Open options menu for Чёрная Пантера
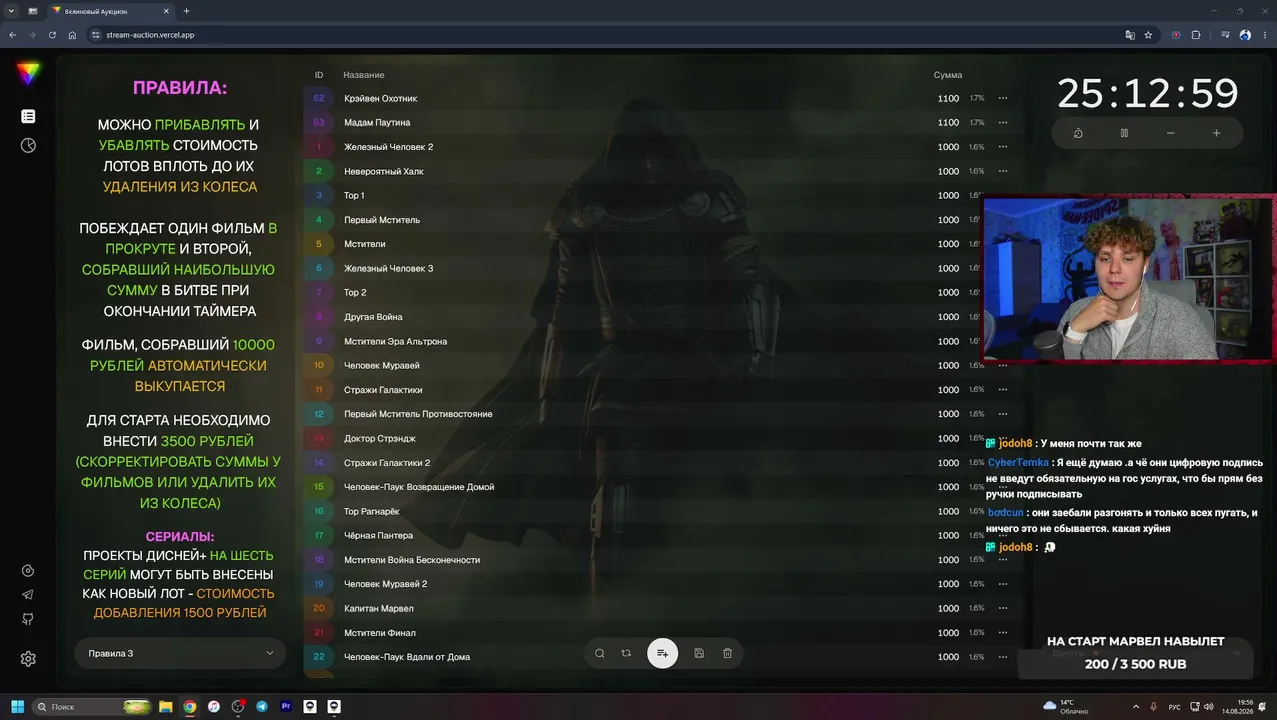 (x=1003, y=535)
